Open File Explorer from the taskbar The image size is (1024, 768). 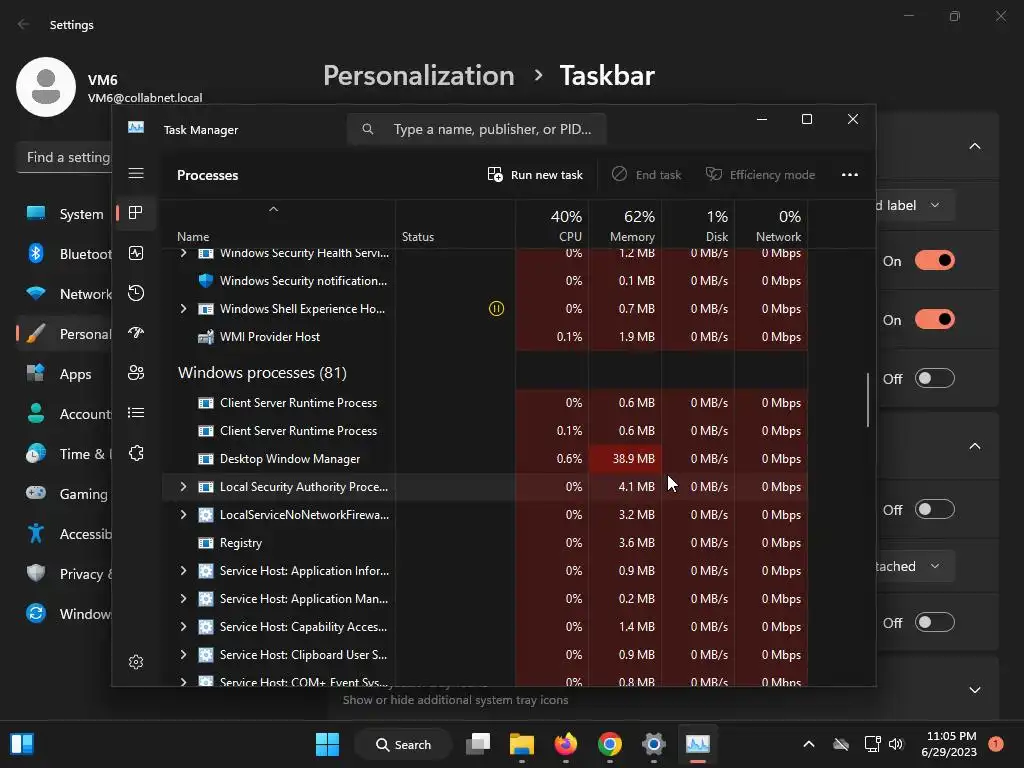coord(522,744)
